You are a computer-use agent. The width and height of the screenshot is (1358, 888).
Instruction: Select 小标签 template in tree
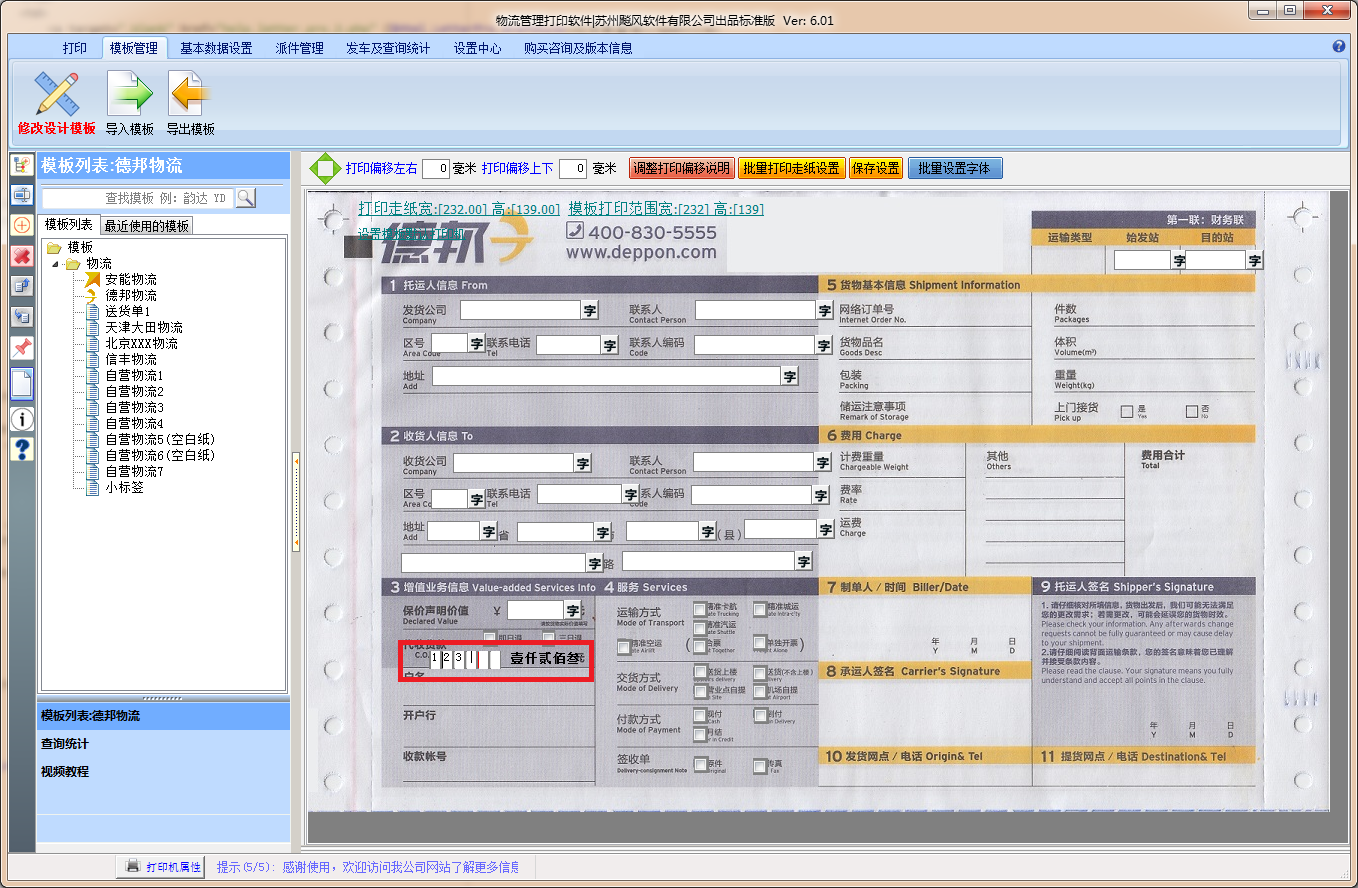point(125,487)
